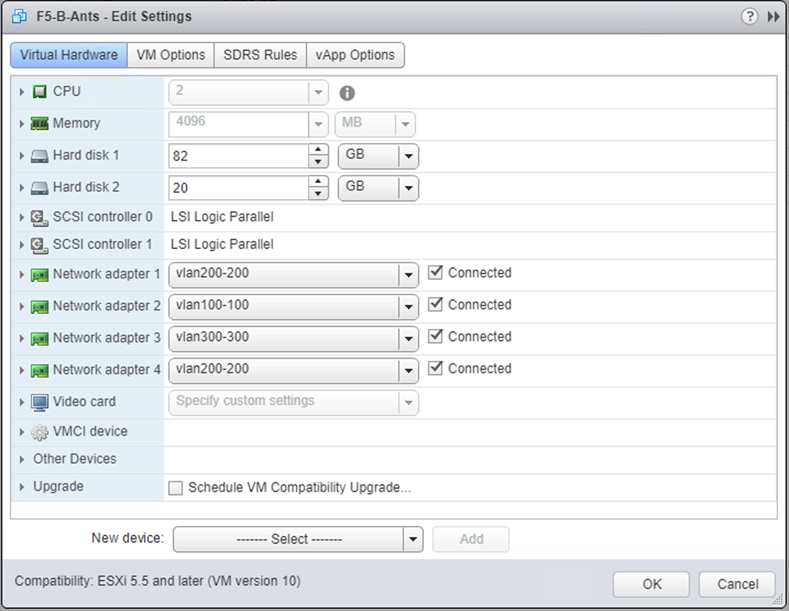This screenshot has height=611, width=789.
Task: Enable Schedule VM Compatibility Upgrade checkbox
Action: pos(176,488)
